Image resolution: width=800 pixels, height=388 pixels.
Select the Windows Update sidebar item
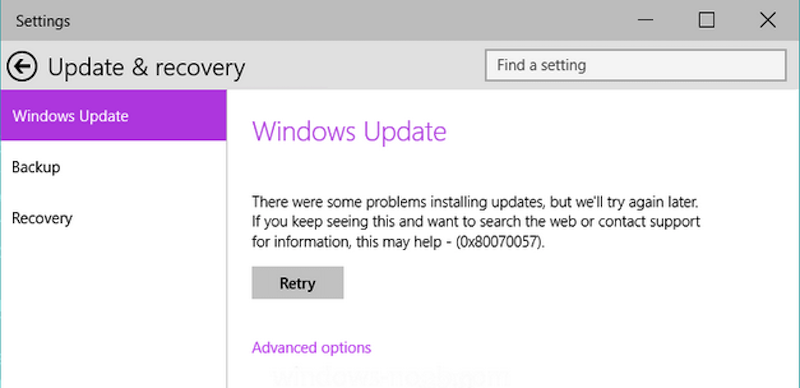coord(113,116)
